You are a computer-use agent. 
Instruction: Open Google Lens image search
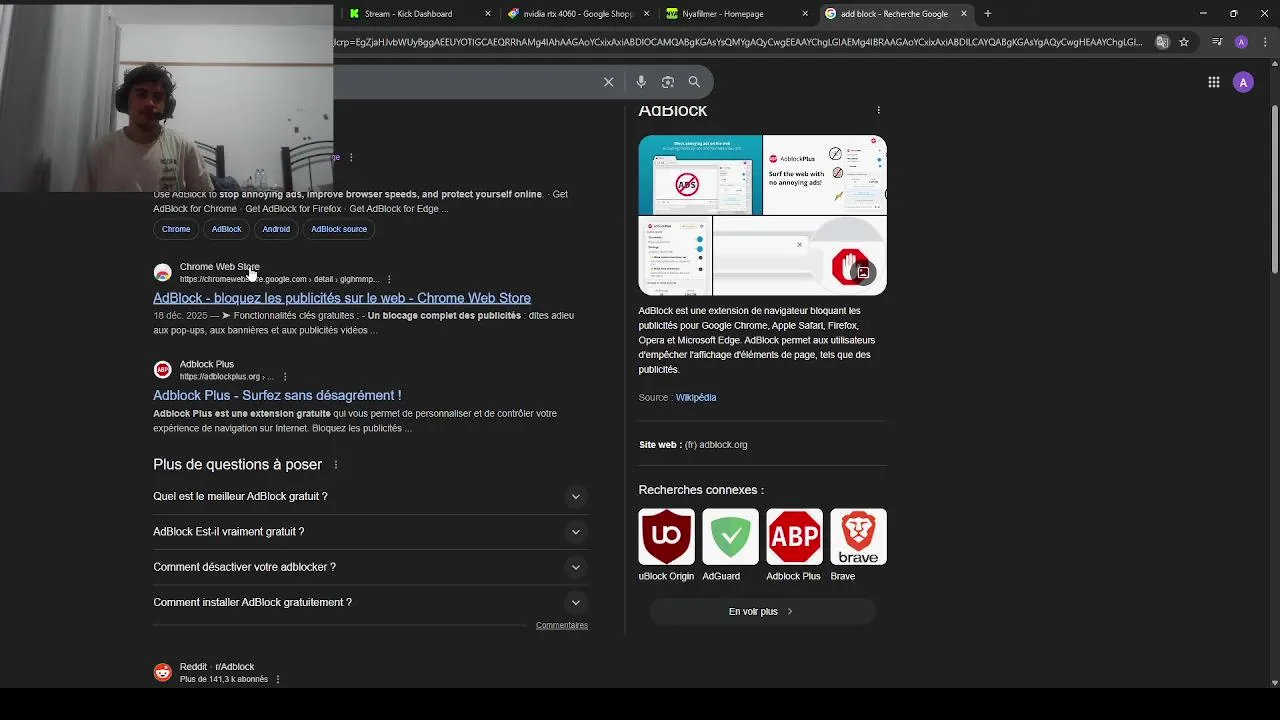pyautogui.click(x=668, y=82)
